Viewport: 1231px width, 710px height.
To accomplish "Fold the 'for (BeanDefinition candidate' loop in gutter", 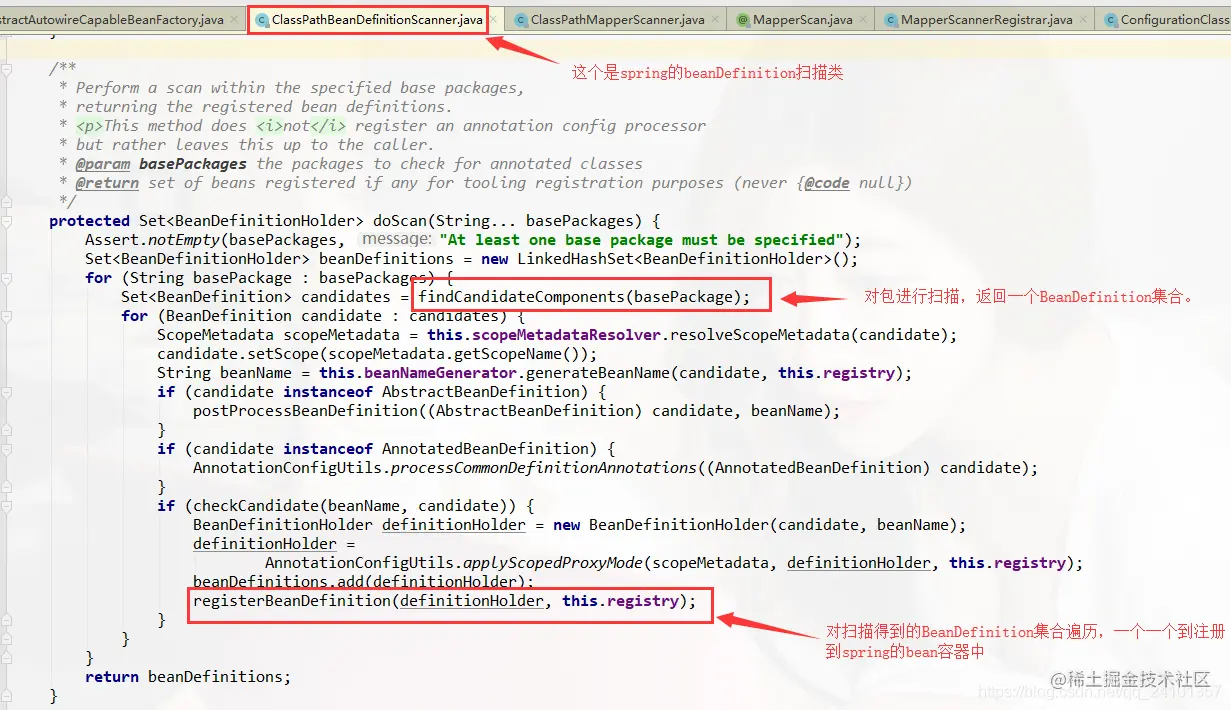I will [x=8, y=316].
